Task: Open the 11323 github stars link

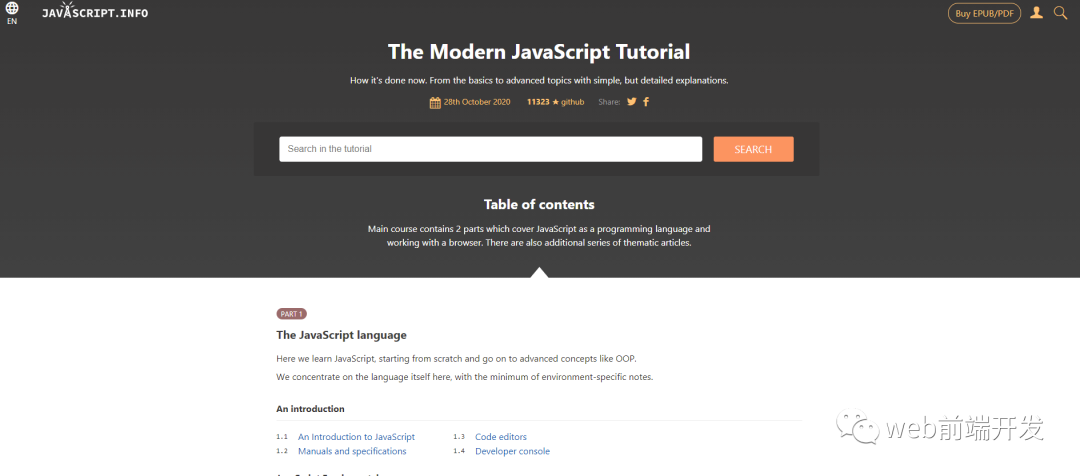Action: 555,102
